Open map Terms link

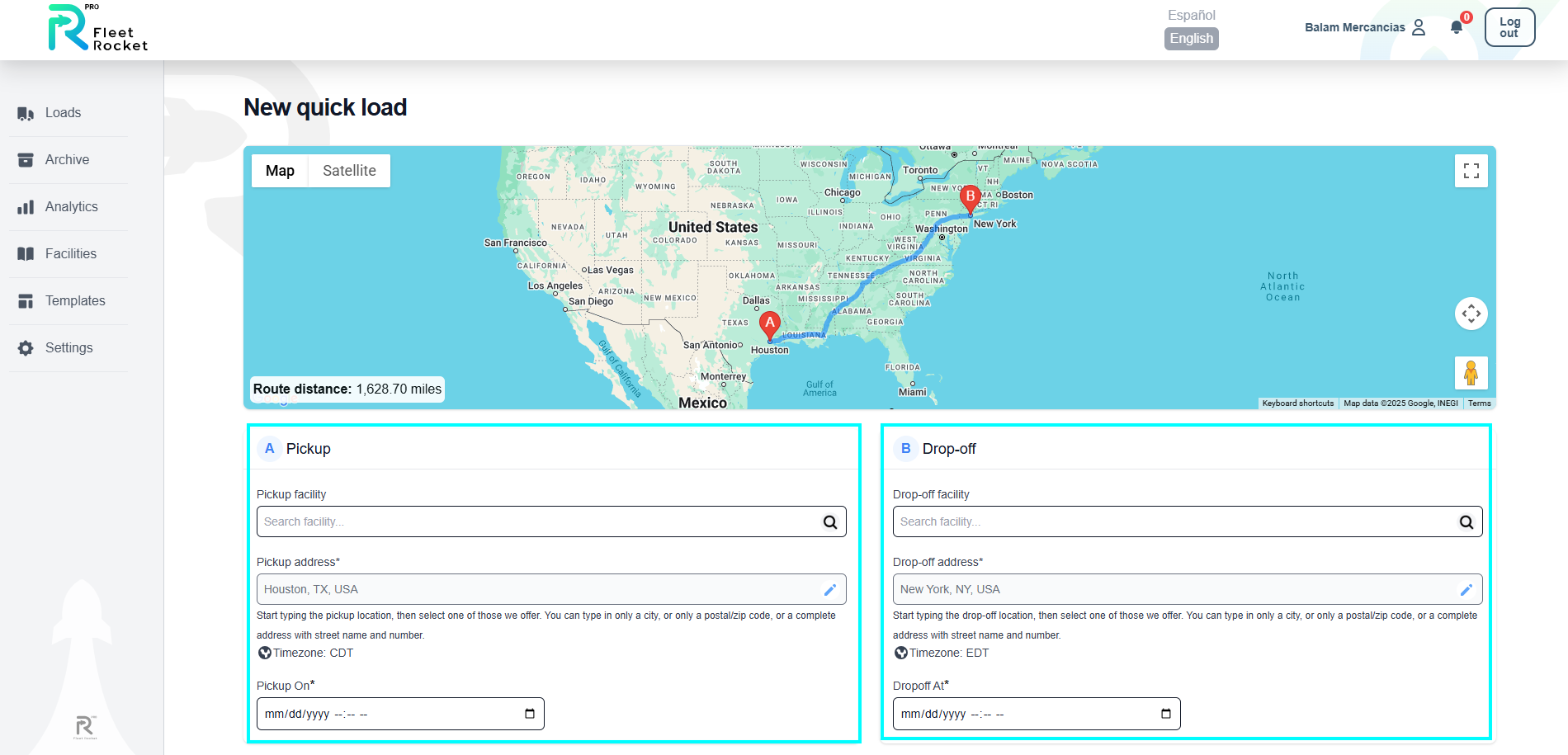1479,403
